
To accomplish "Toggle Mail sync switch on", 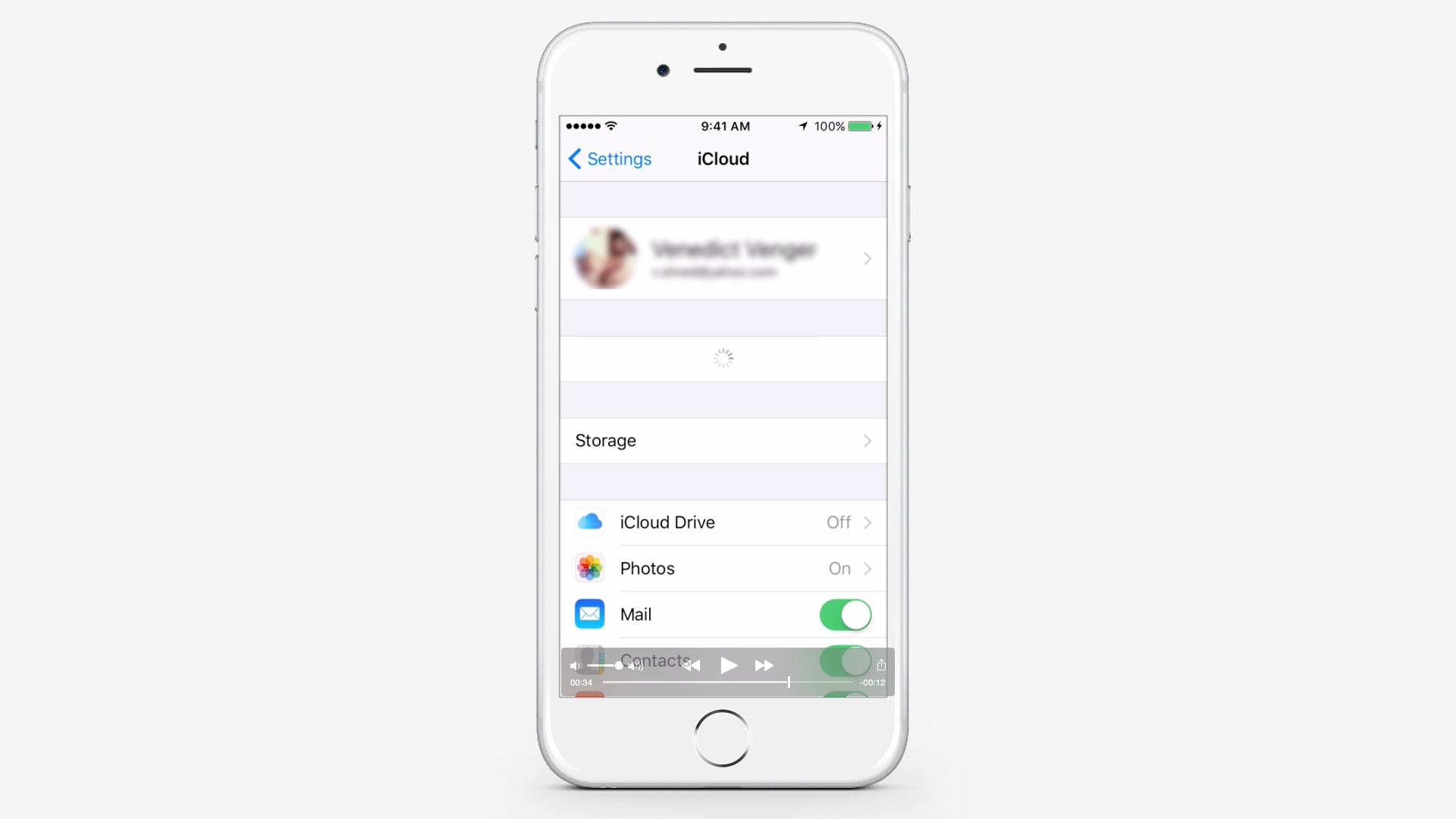I will pyautogui.click(x=843, y=614).
